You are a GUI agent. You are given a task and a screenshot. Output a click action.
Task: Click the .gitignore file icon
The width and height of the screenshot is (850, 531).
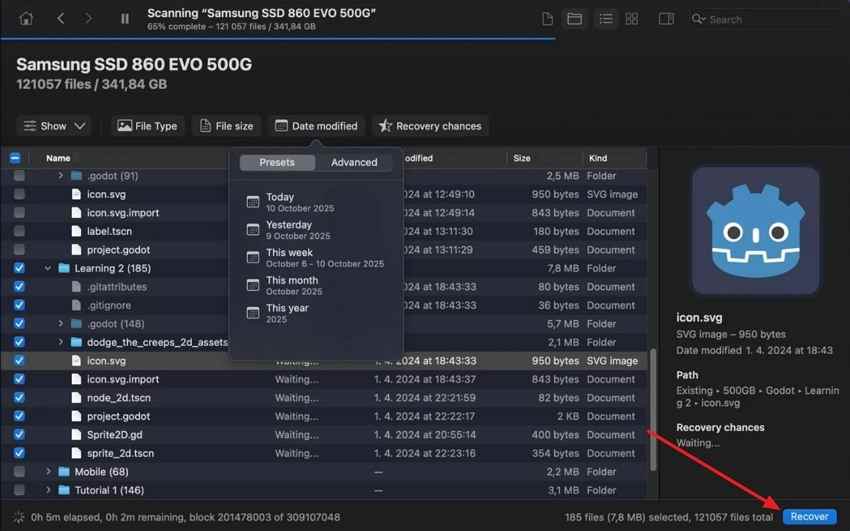coord(76,305)
